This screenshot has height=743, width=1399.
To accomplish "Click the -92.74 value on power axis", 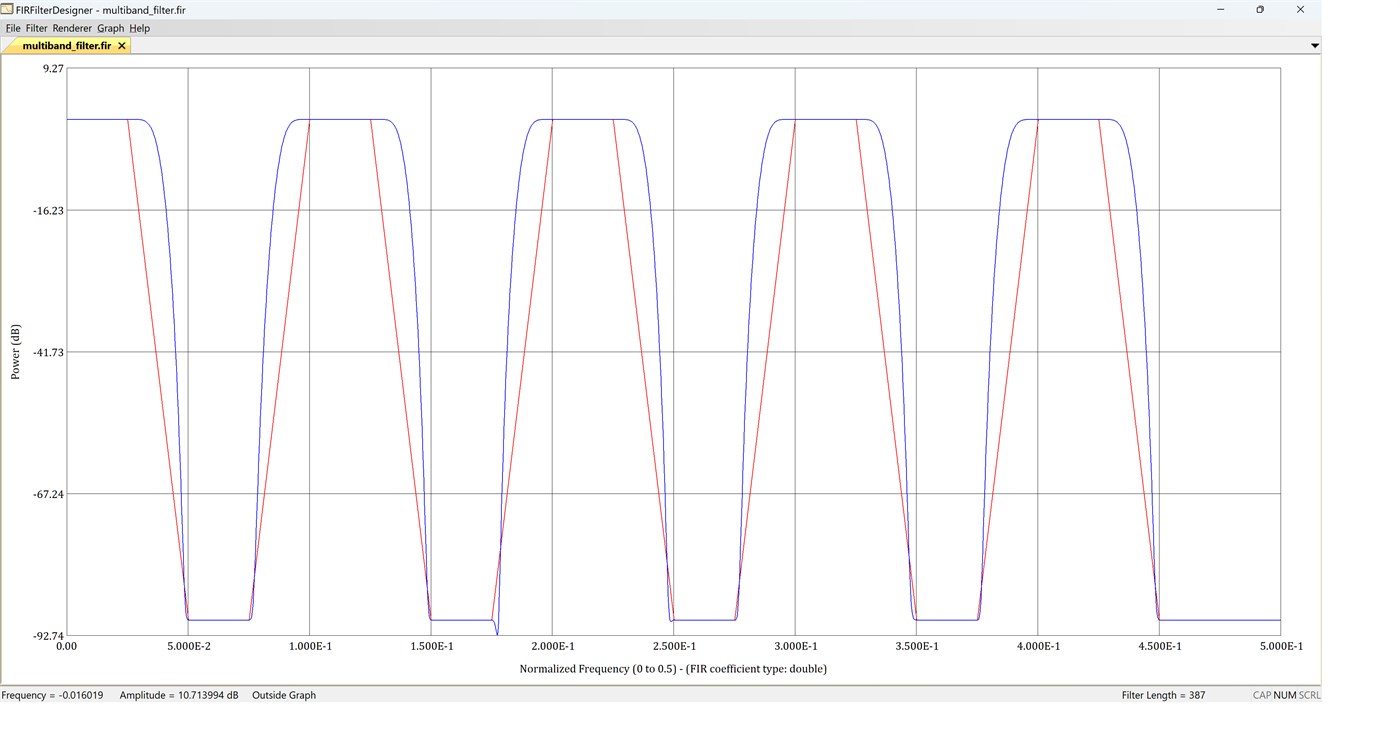I will pyautogui.click(x=47, y=636).
